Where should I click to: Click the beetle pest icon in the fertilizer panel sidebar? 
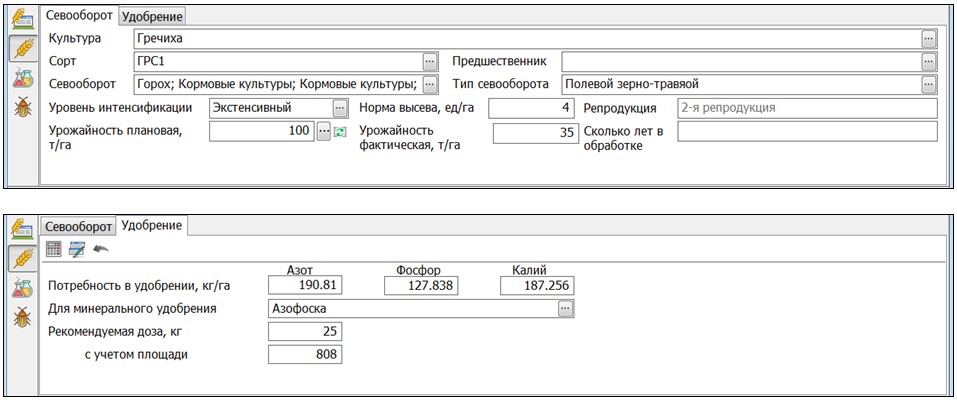[21, 318]
